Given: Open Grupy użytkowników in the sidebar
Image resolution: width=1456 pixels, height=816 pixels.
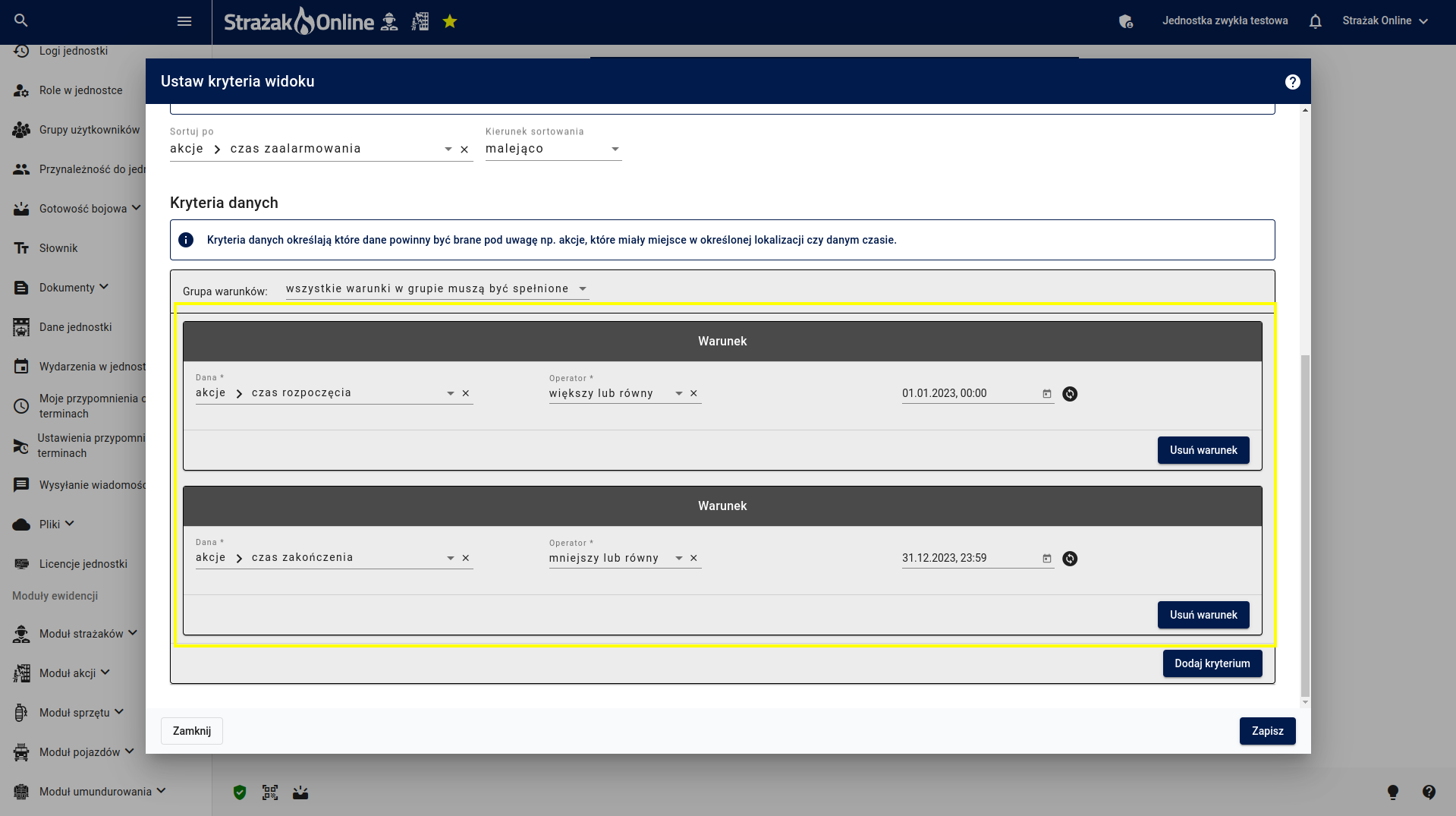Looking at the screenshot, I should (x=76, y=130).
